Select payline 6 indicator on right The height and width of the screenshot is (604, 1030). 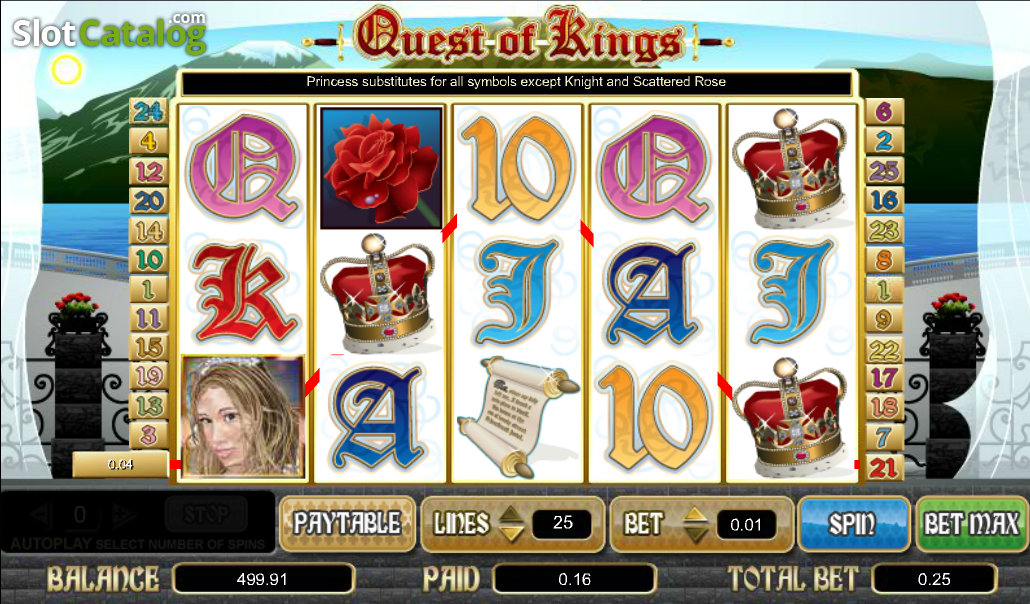point(884,112)
